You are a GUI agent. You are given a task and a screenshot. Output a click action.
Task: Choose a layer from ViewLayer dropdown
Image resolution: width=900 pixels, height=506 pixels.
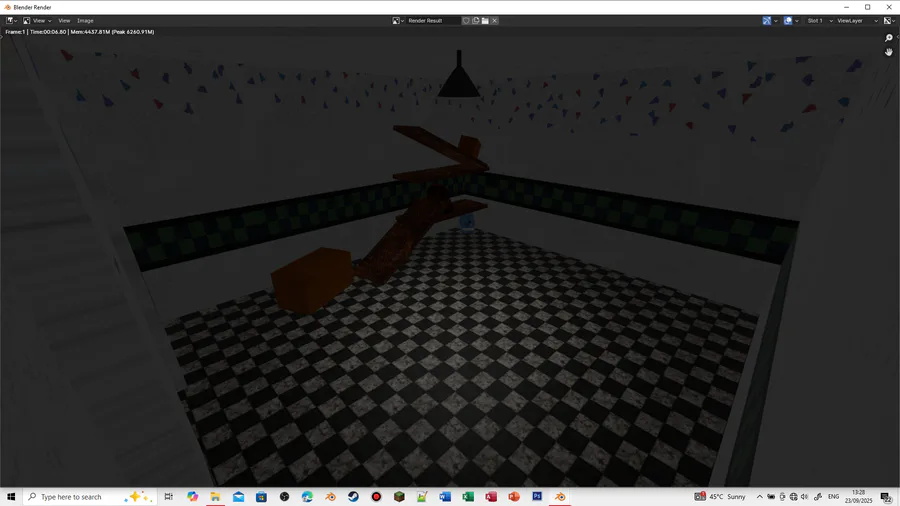(x=858, y=21)
